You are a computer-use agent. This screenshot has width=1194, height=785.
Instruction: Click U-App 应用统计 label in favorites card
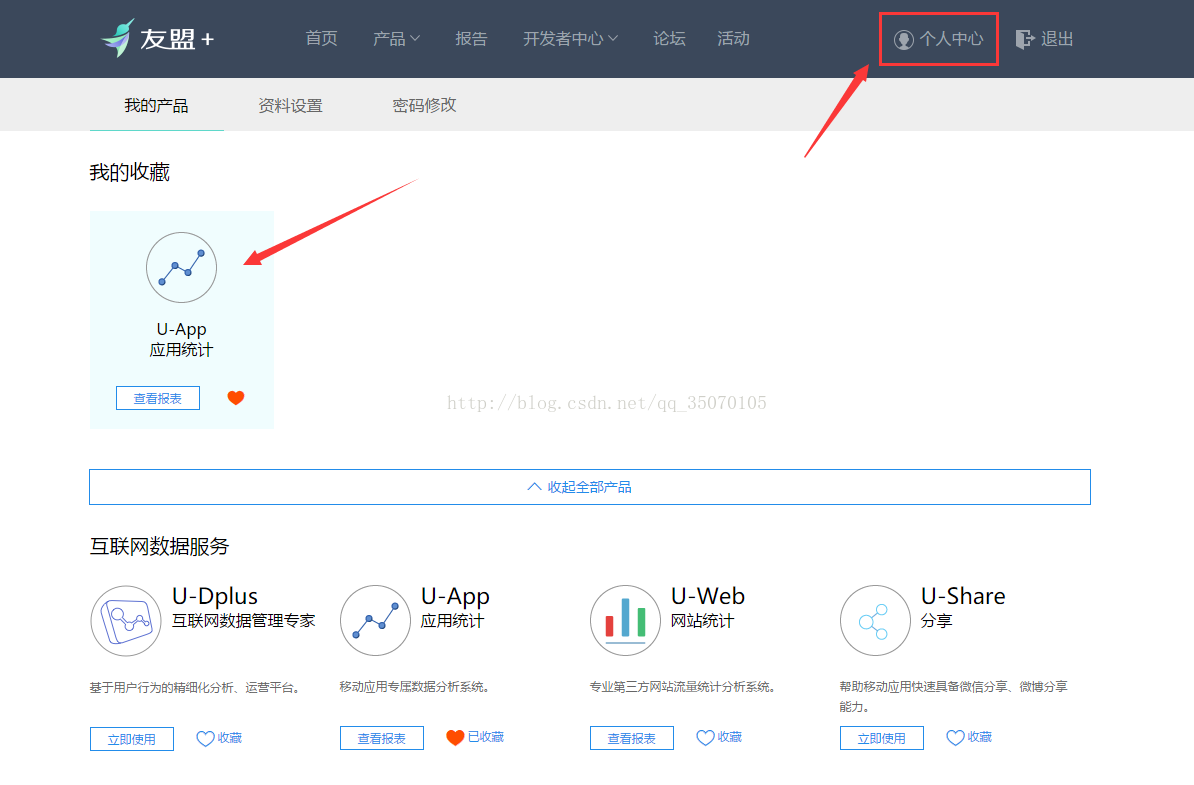181,340
